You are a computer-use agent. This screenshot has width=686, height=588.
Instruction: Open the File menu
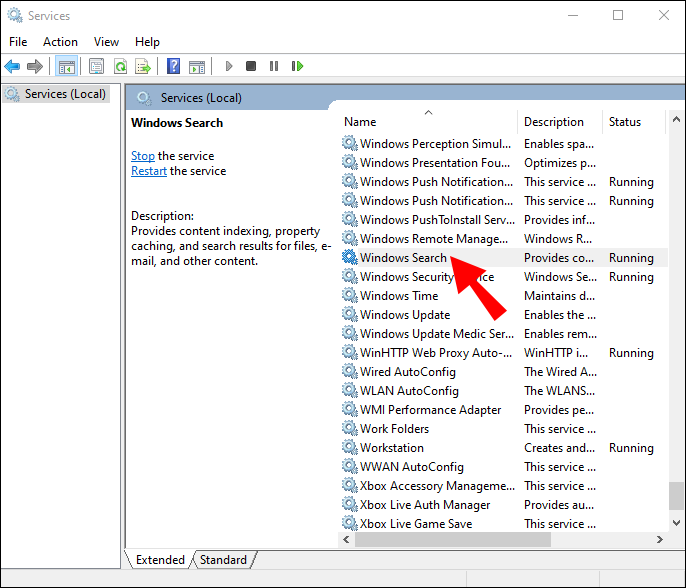(18, 42)
